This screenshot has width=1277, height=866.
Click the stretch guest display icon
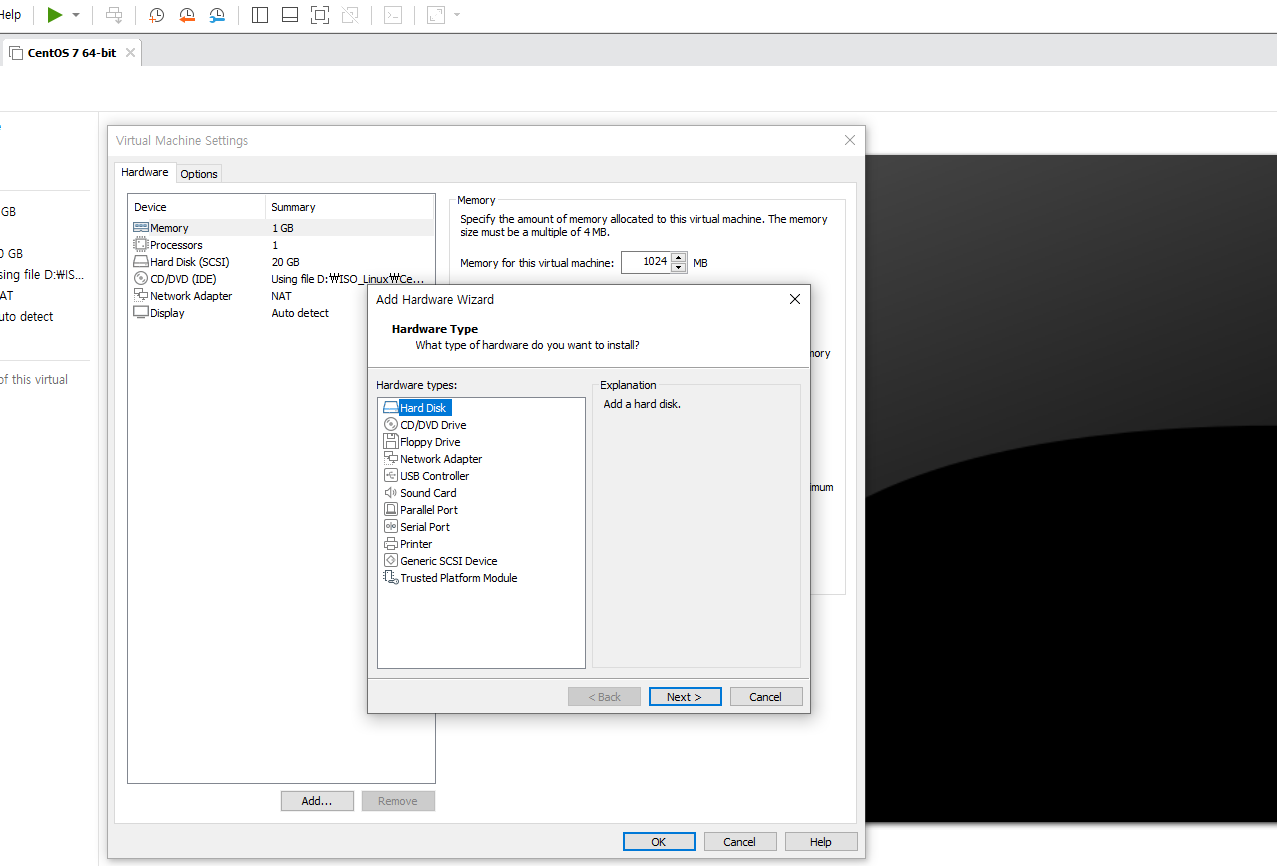click(436, 15)
